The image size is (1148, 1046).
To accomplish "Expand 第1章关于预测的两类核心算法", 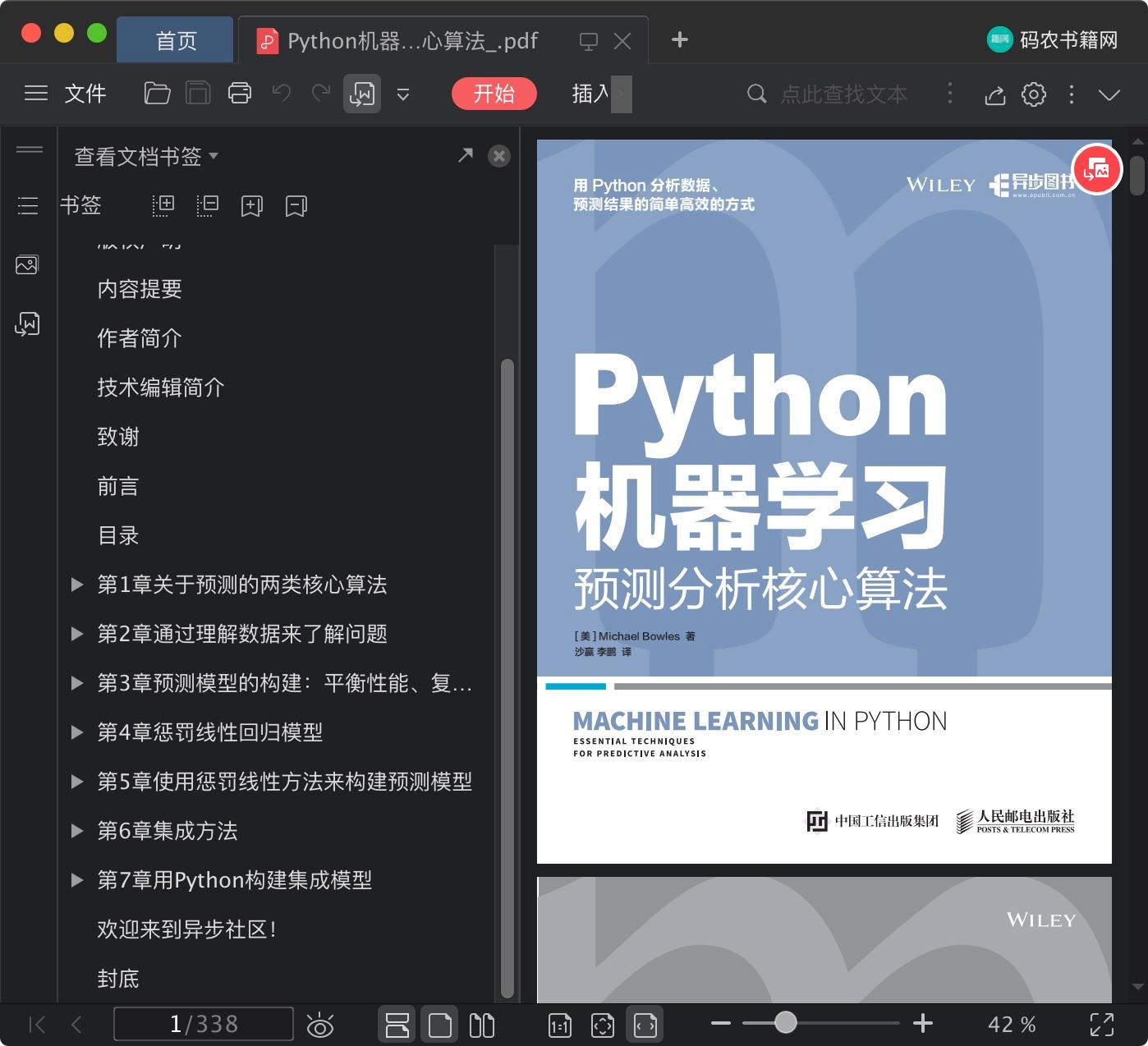I will 77,585.
